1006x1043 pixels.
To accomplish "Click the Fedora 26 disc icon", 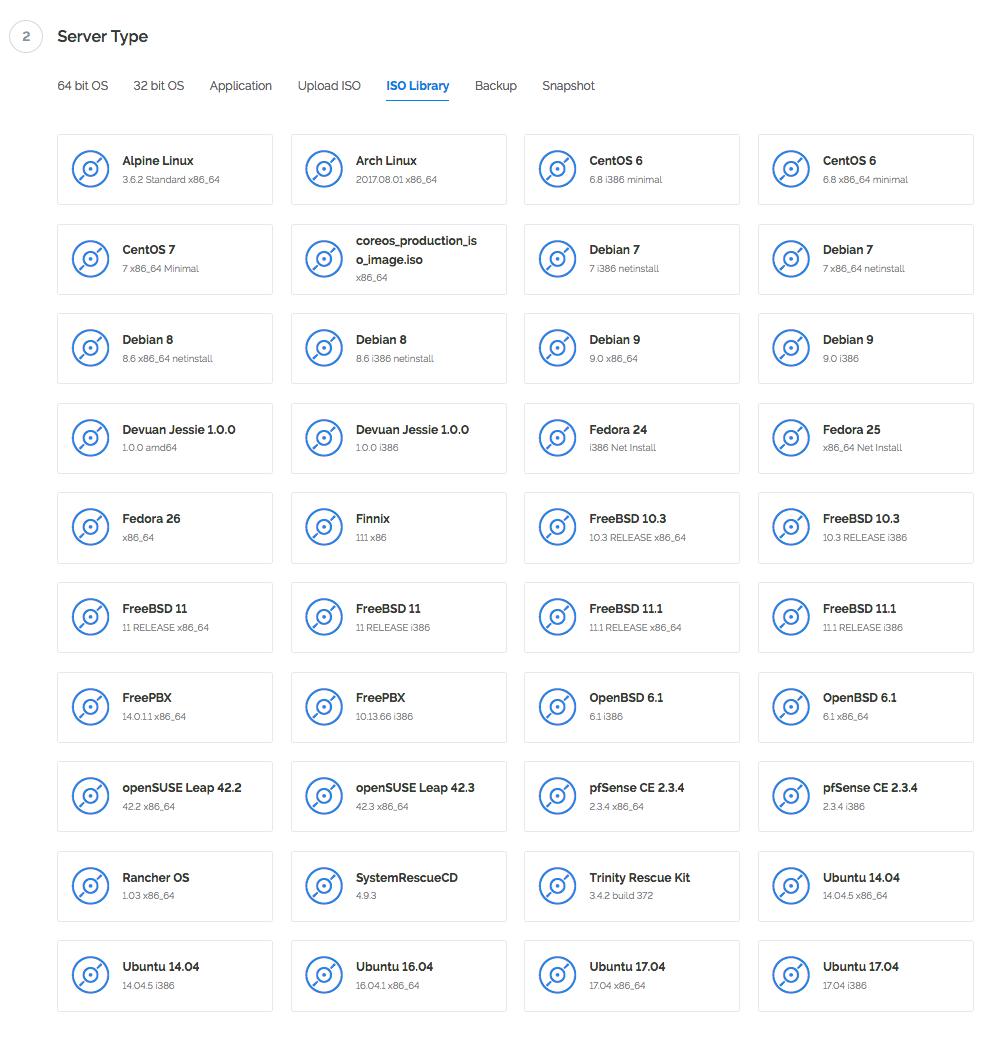I will [90, 527].
